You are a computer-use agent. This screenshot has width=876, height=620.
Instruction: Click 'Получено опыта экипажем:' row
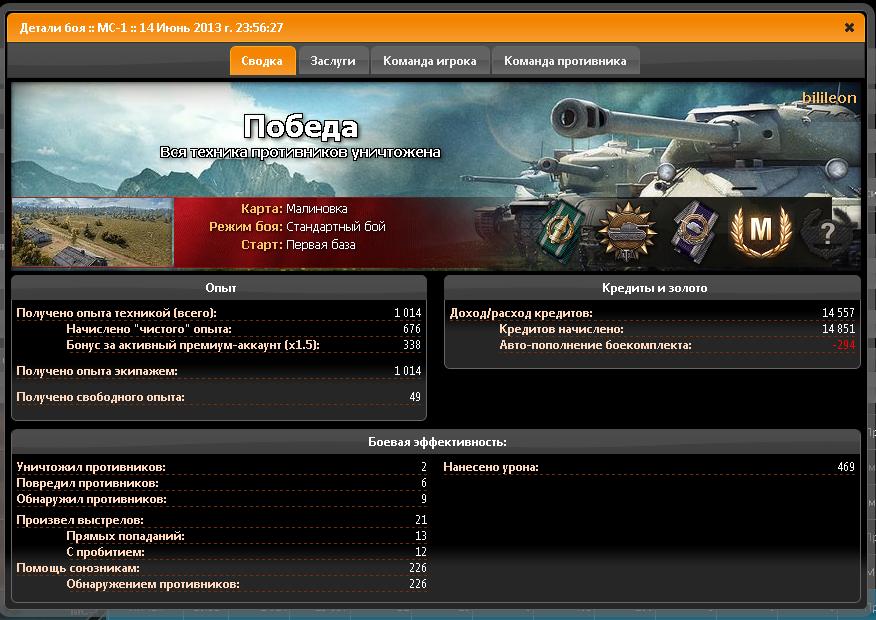[x=219, y=371]
